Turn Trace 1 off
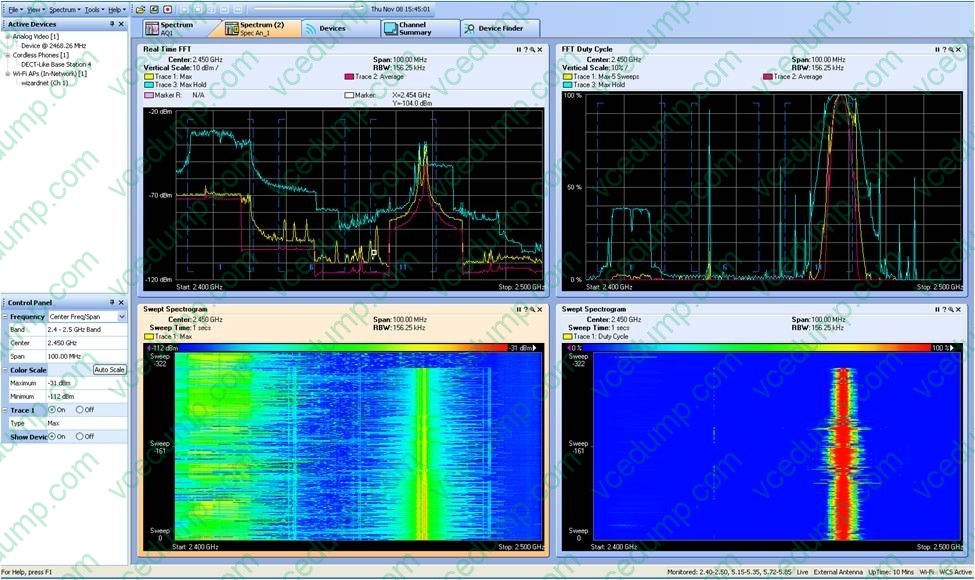Viewport: 975px width, 580px height. (x=79, y=410)
